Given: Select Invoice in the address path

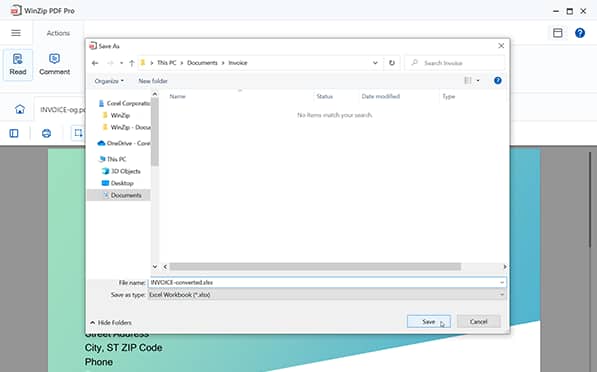Looking at the screenshot, I should [x=238, y=63].
